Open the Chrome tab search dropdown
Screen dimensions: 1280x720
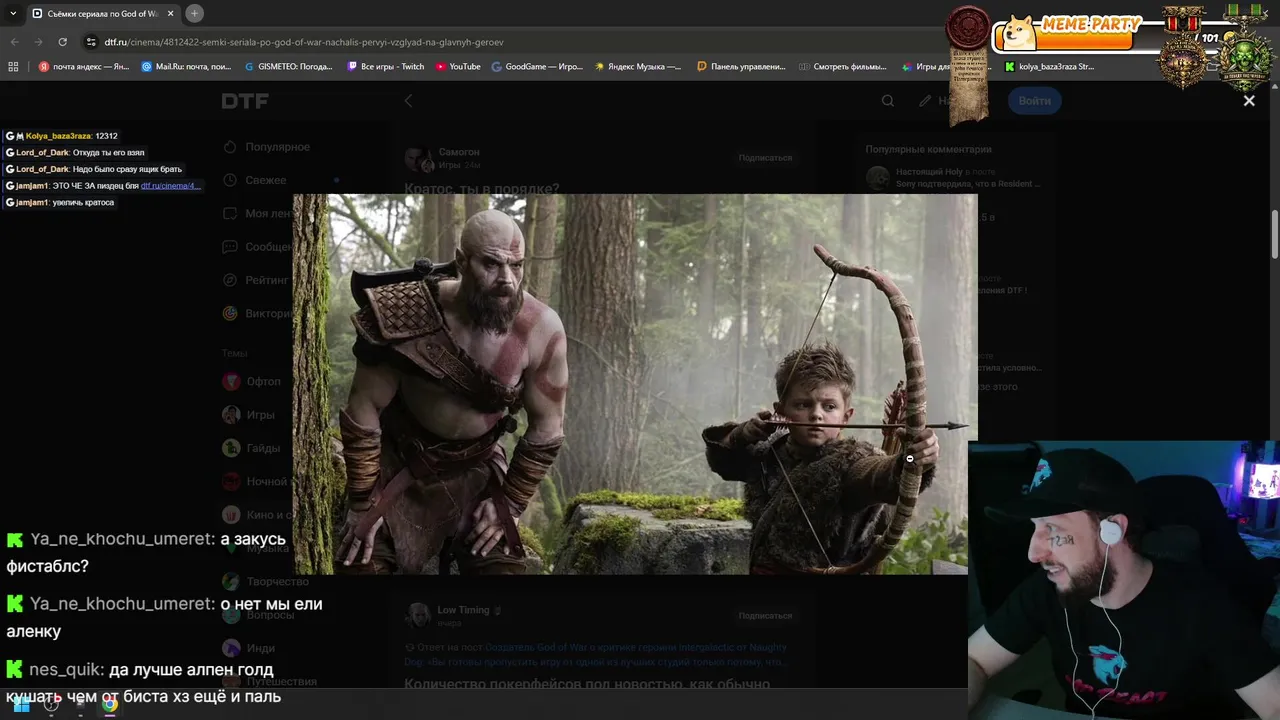(x=13, y=13)
